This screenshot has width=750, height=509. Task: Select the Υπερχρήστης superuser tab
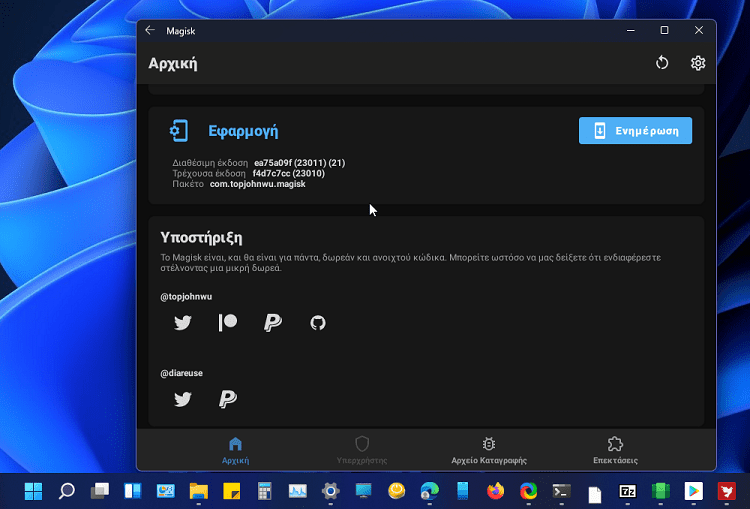362,450
